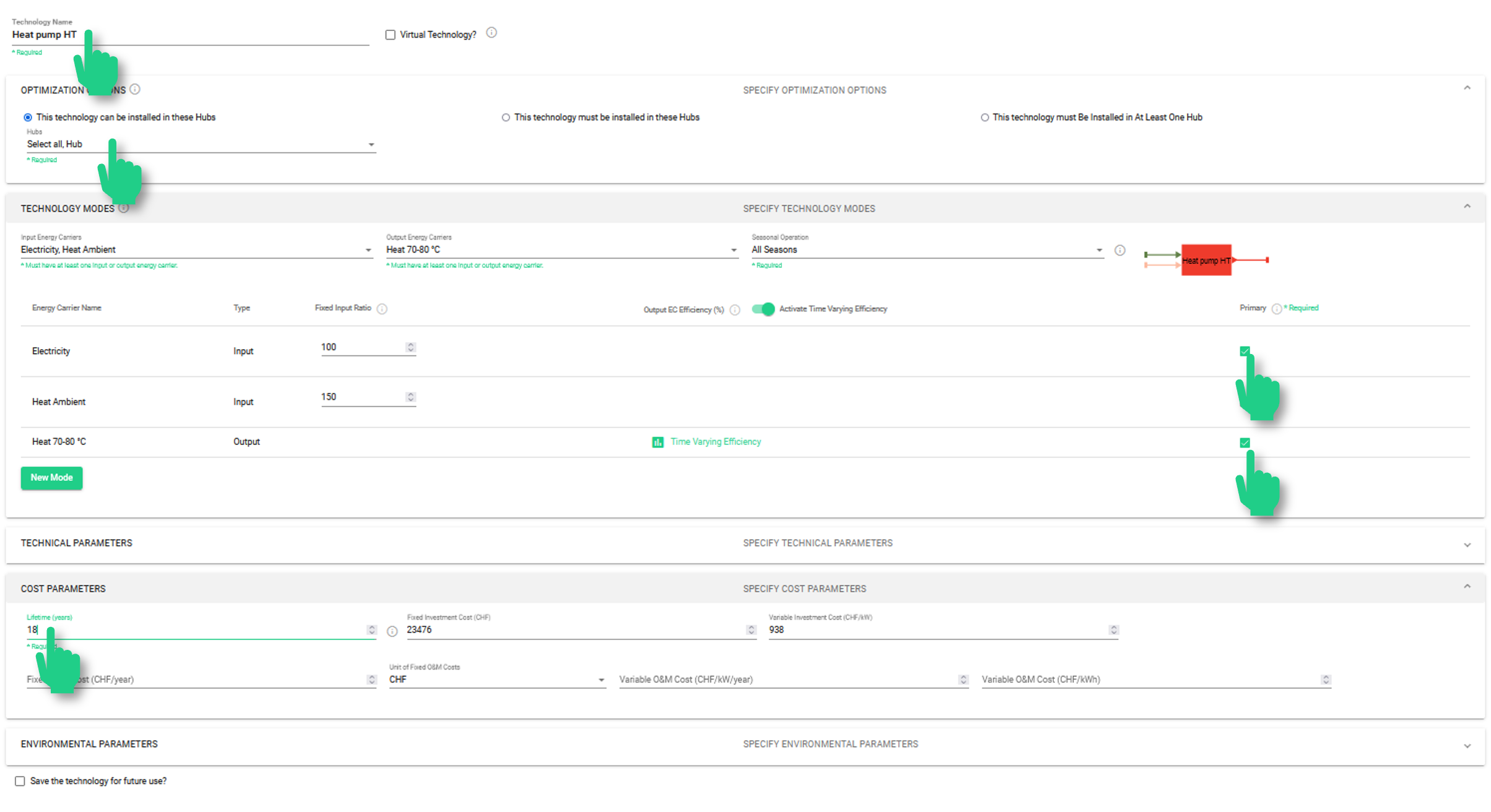Screen dimensions: 1491x812
Task: Click Output EC Efficiency info icon
Action: (734, 309)
